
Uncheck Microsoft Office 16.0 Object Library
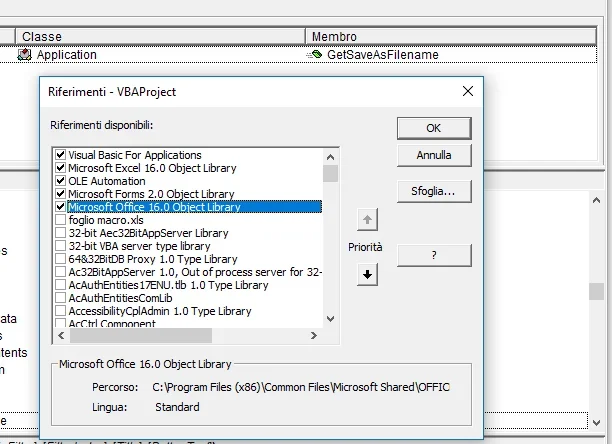click(x=60, y=207)
